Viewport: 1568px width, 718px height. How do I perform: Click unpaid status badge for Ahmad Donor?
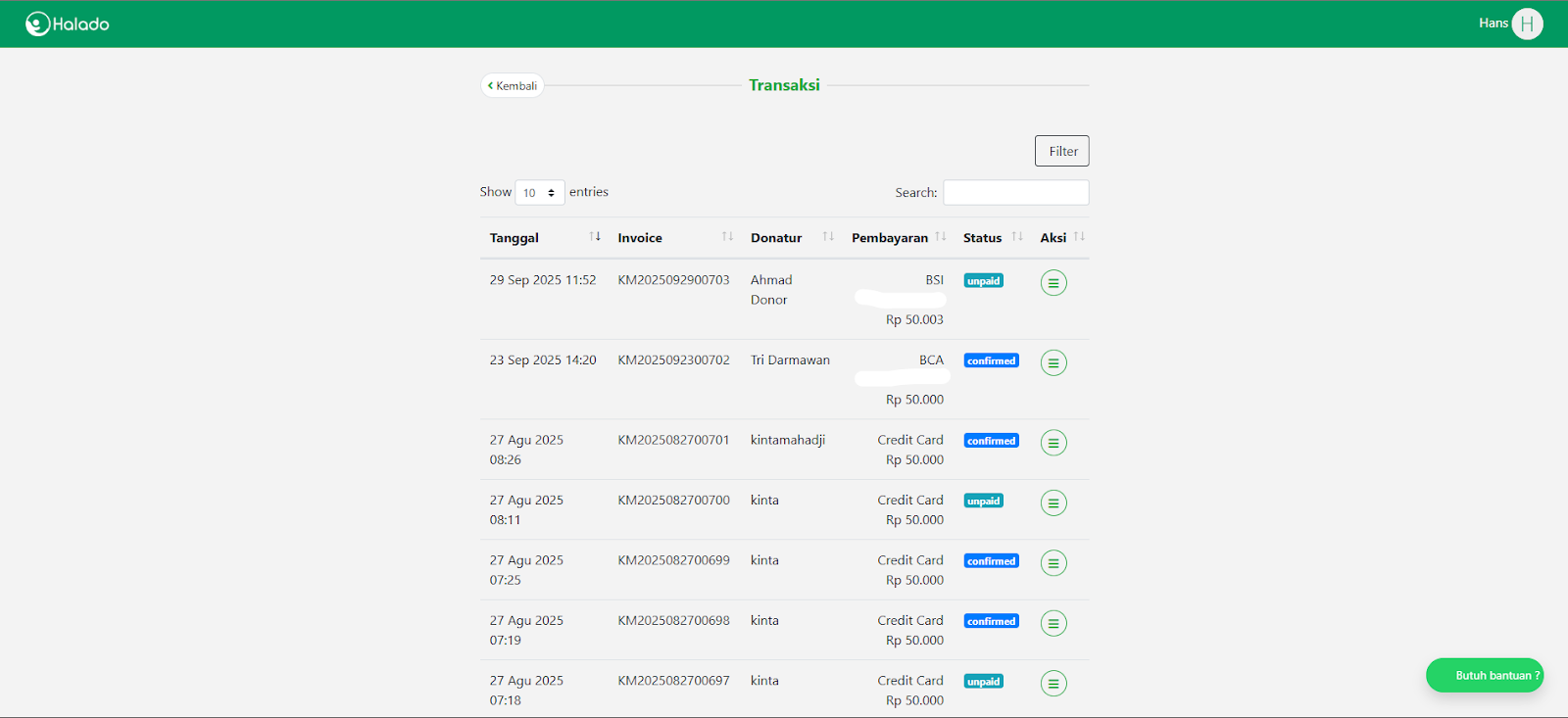[983, 281]
